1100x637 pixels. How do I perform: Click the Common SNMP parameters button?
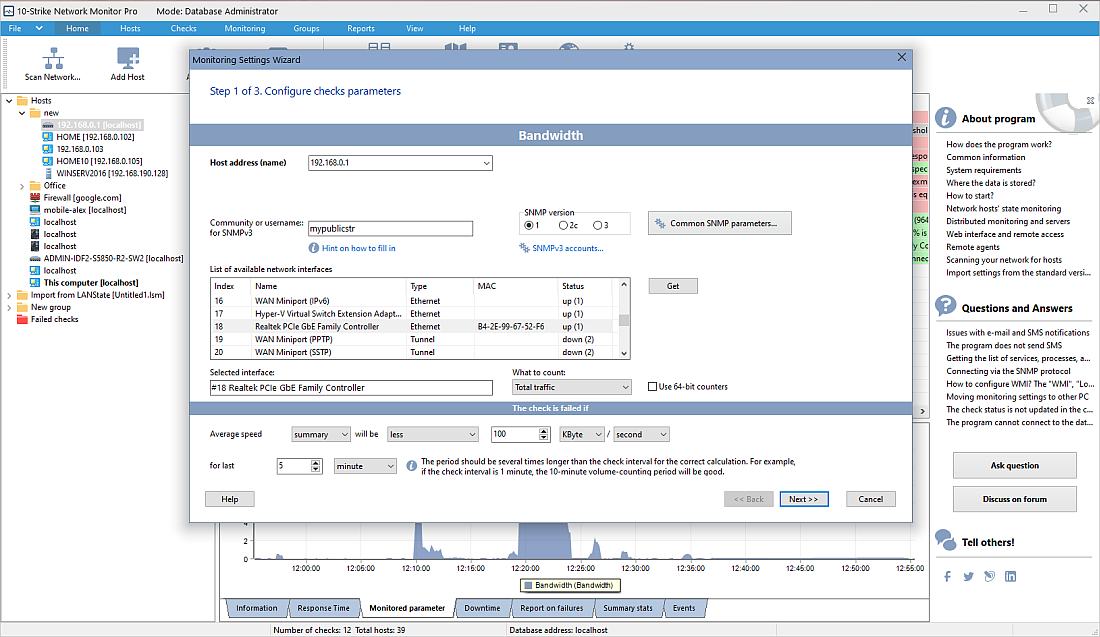720,223
